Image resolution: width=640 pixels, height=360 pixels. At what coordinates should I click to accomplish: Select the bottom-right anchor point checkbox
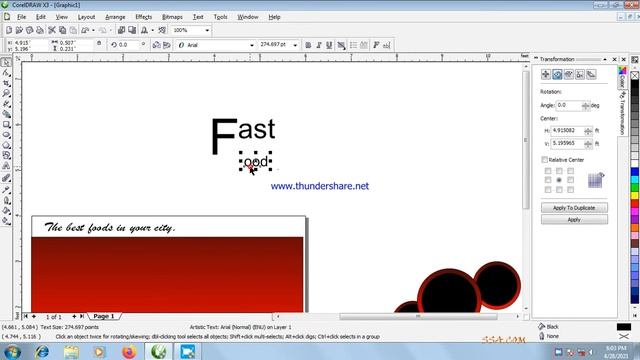pyautogui.click(x=570, y=189)
